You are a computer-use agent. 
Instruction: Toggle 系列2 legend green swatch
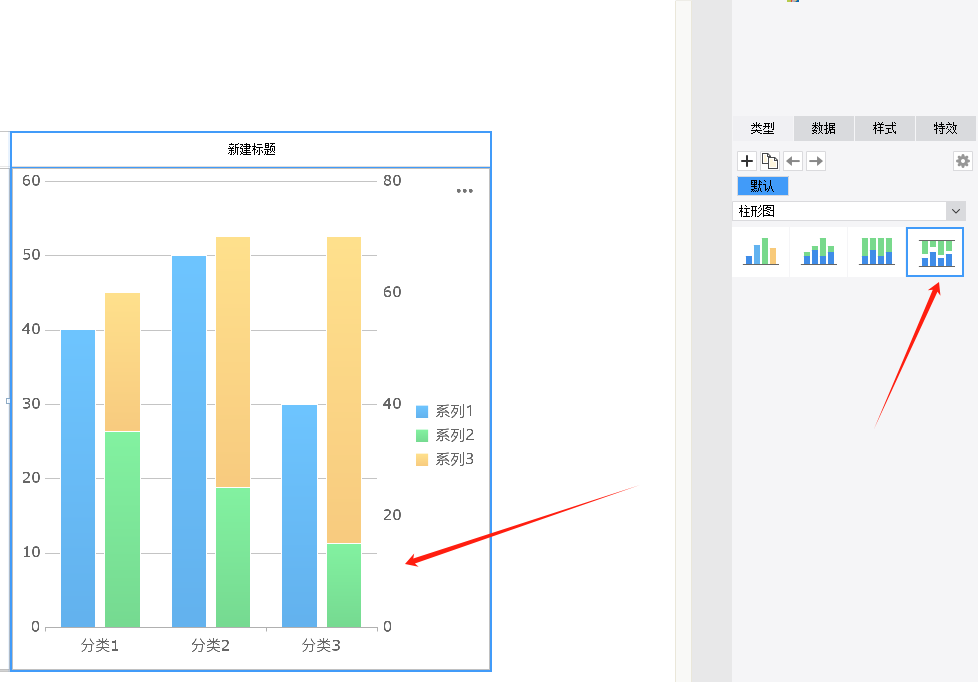tap(422, 436)
